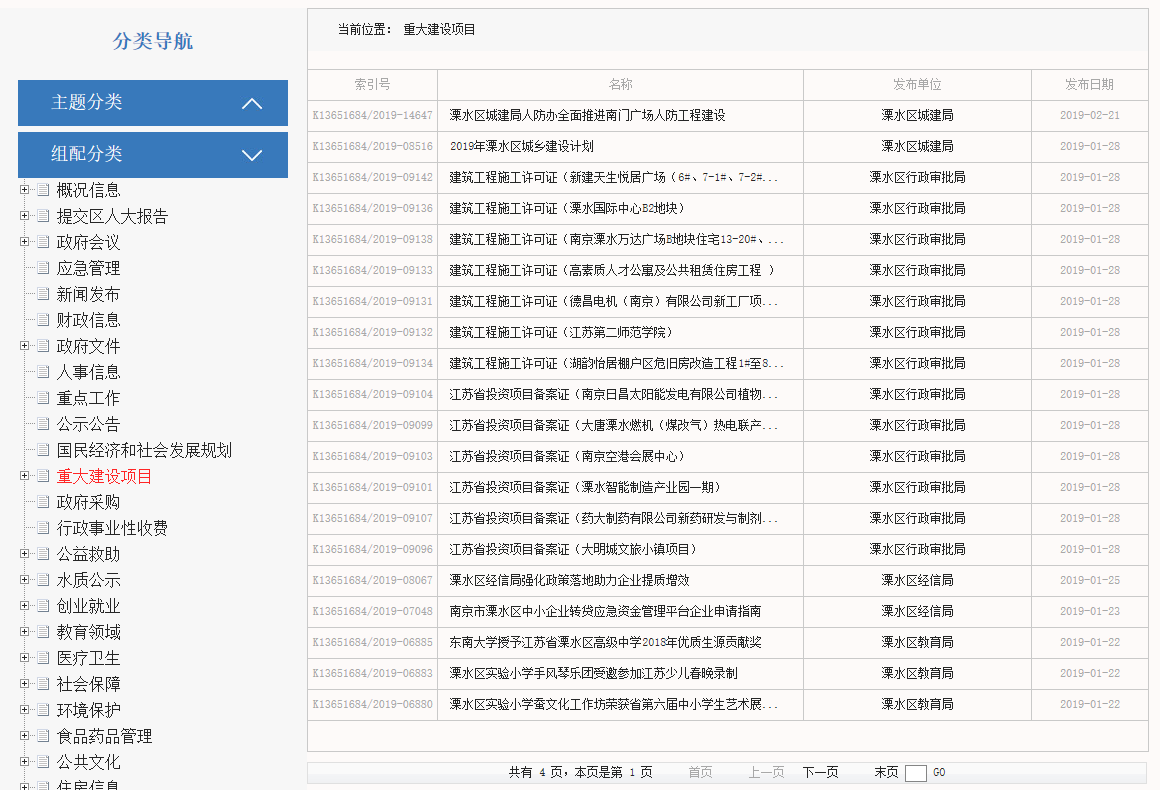Jump to last page via 末页
1160x790 pixels.
coord(886,773)
